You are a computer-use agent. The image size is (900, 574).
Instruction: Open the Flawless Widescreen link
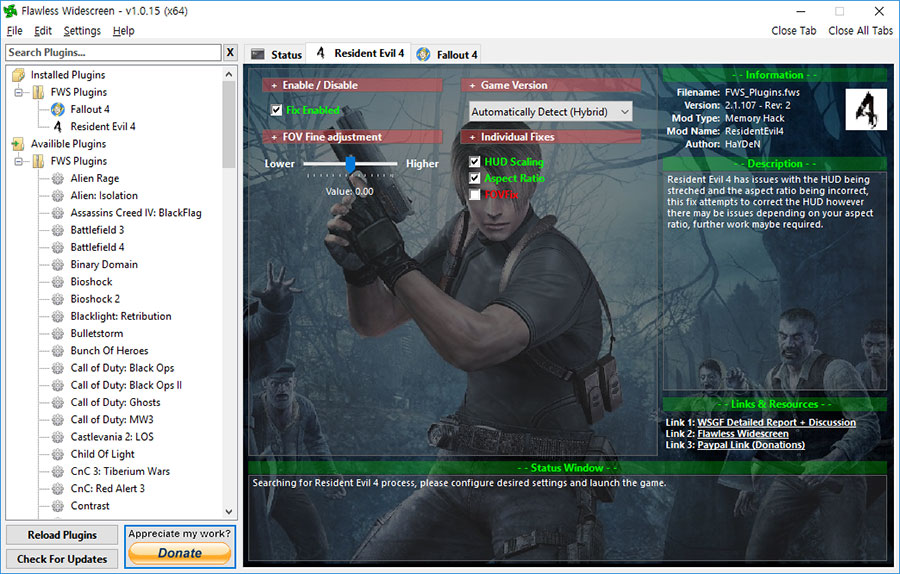tap(743, 434)
